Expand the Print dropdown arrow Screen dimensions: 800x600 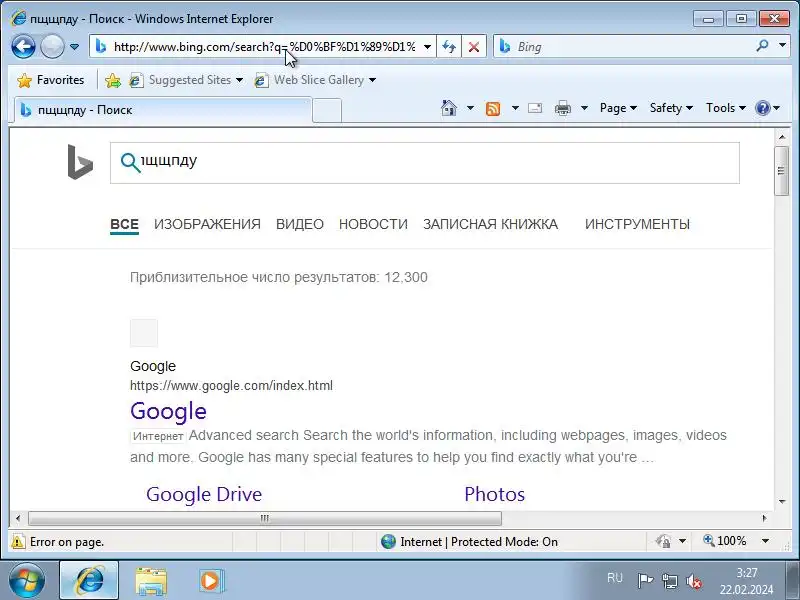click(585, 108)
